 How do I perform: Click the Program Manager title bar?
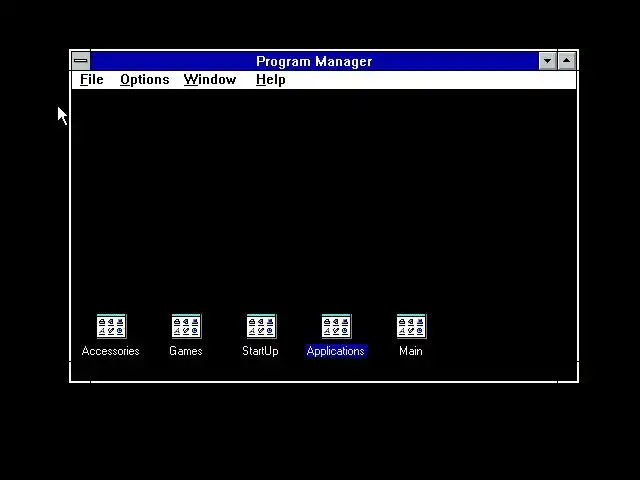pos(314,61)
